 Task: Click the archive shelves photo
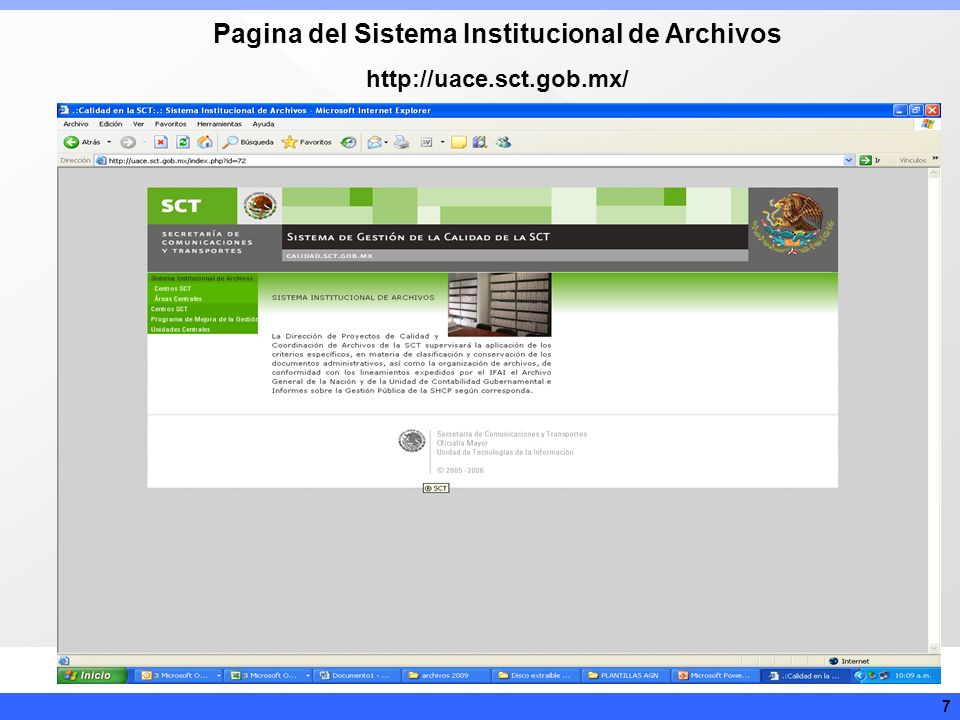500,304
